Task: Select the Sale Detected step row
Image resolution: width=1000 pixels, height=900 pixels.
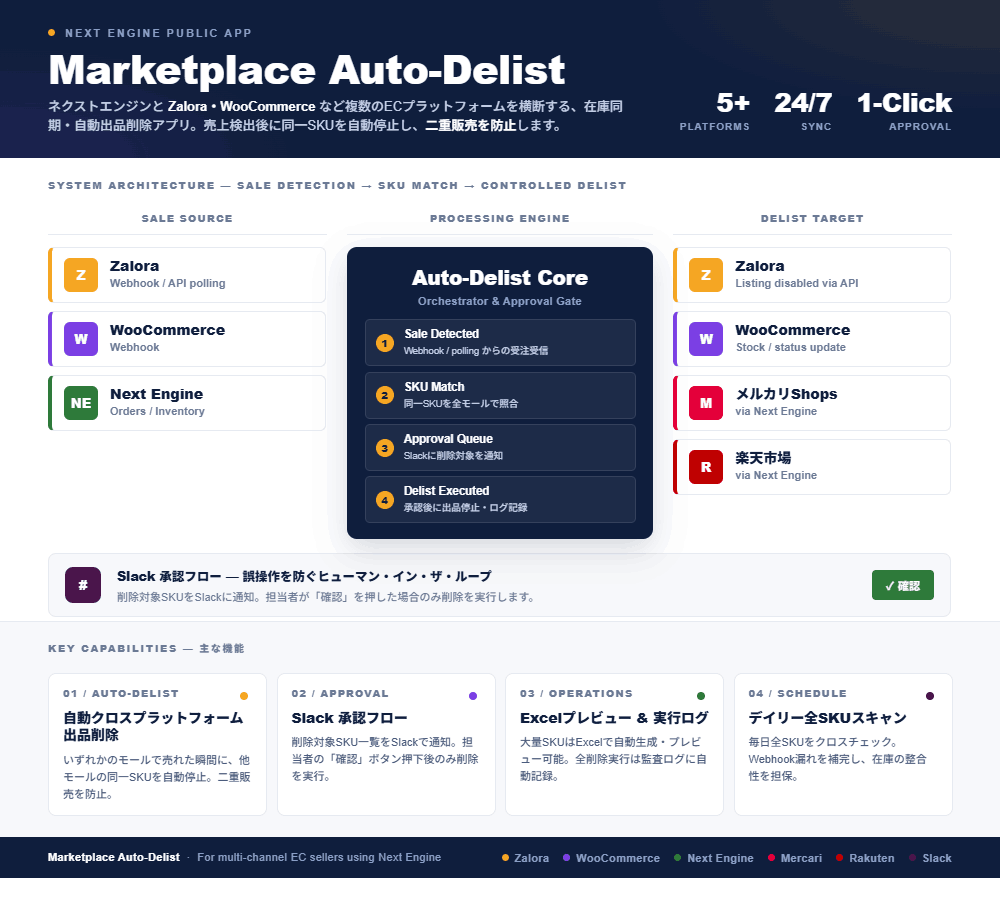Action: pos(500,343)
